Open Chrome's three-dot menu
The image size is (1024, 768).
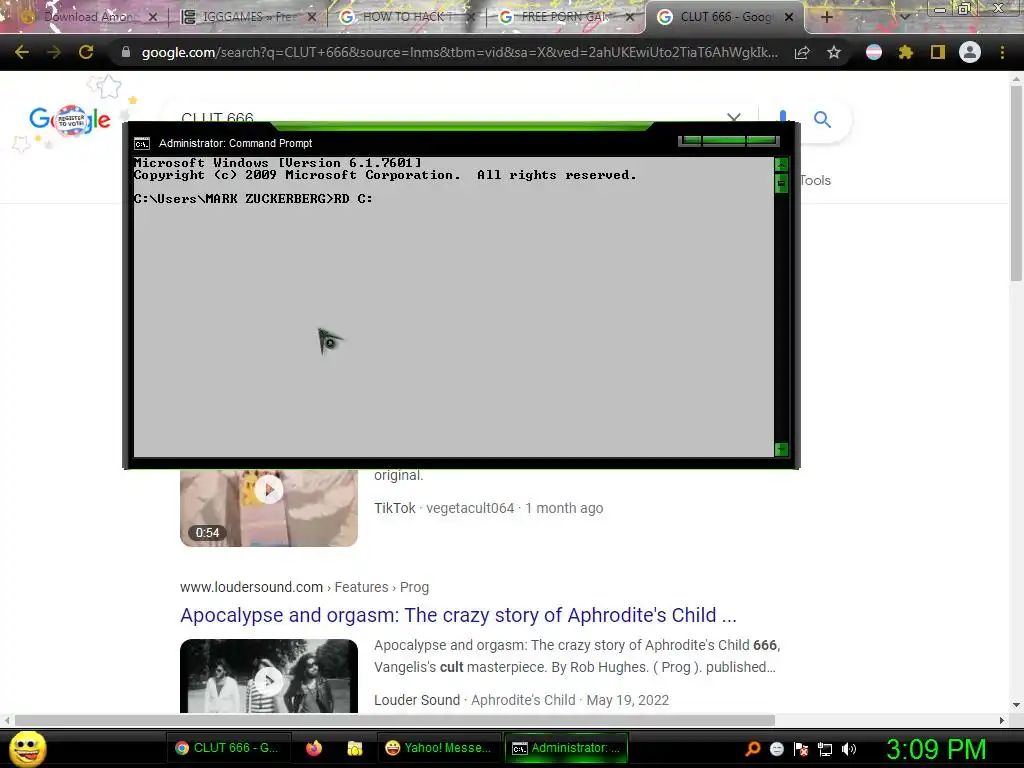tap(1002, 52)
